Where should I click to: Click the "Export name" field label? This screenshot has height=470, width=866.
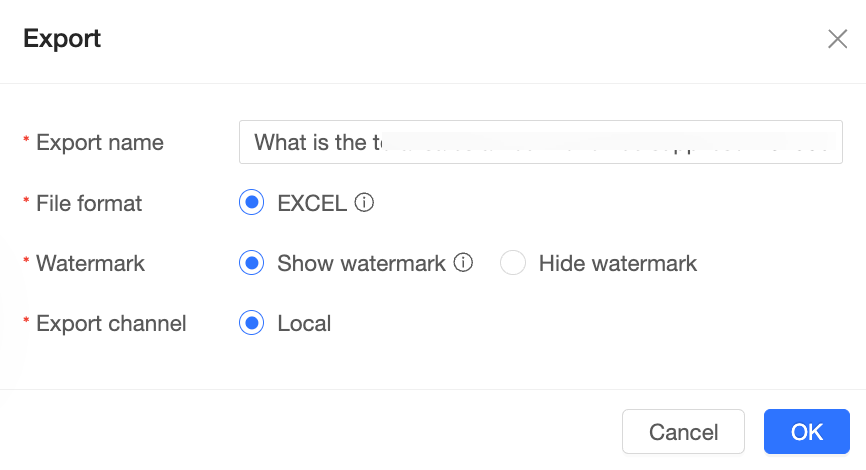pyautogui.click(x=99, y=143)
